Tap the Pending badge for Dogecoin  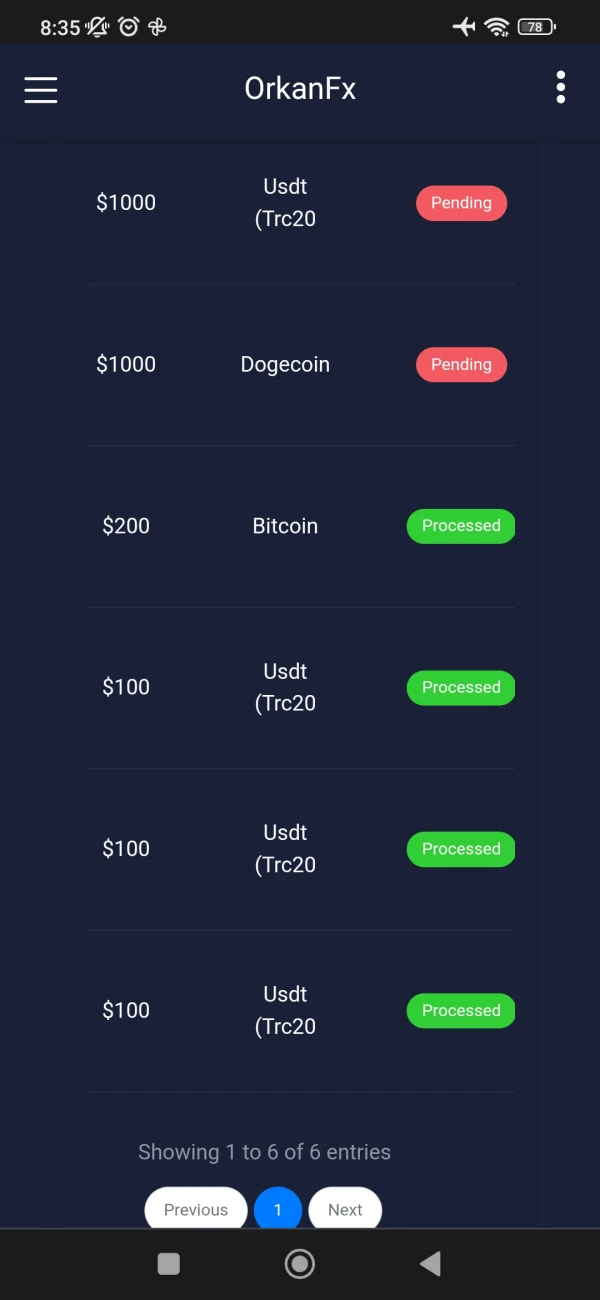tap(461, 365)
